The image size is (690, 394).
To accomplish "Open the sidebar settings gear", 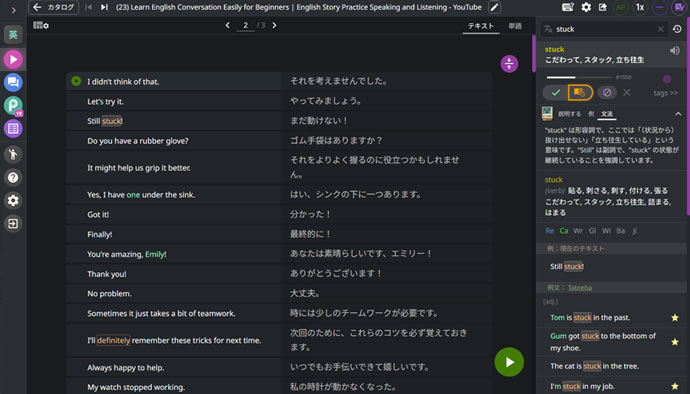I will tap(13, 200).
